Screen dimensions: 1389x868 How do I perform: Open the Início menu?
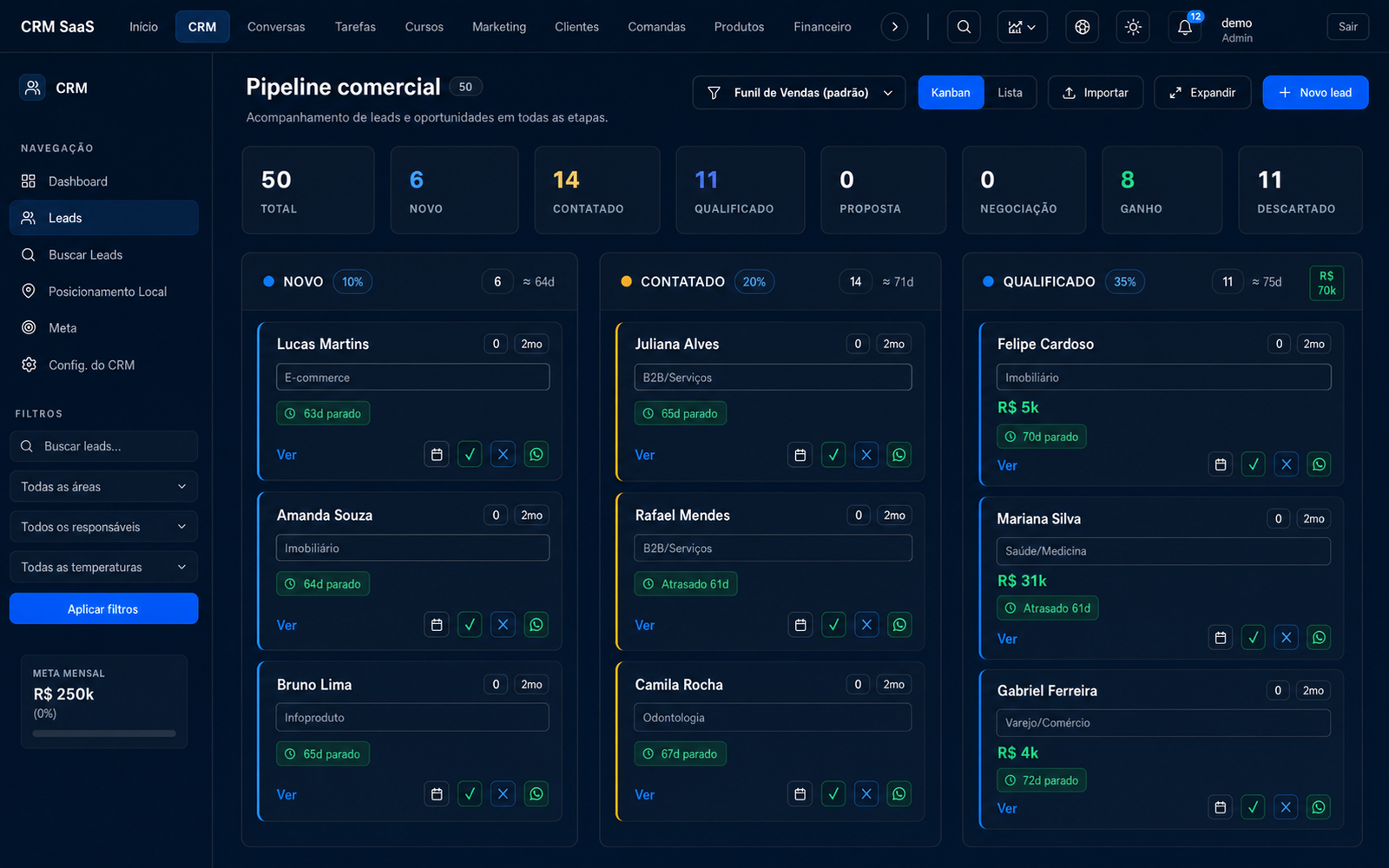point(144,27)
